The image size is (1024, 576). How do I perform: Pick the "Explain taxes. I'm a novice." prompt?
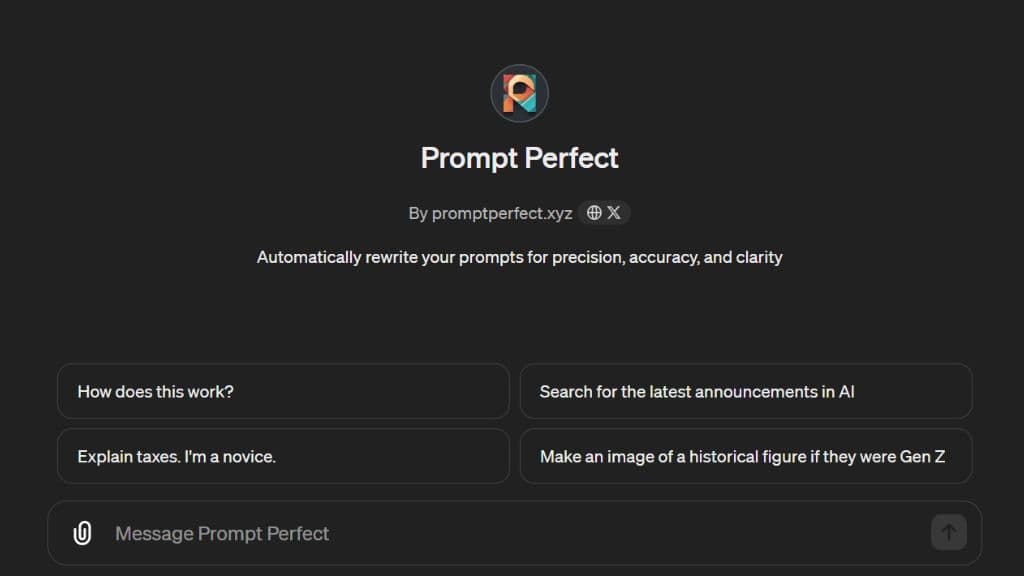pos(283,456)
